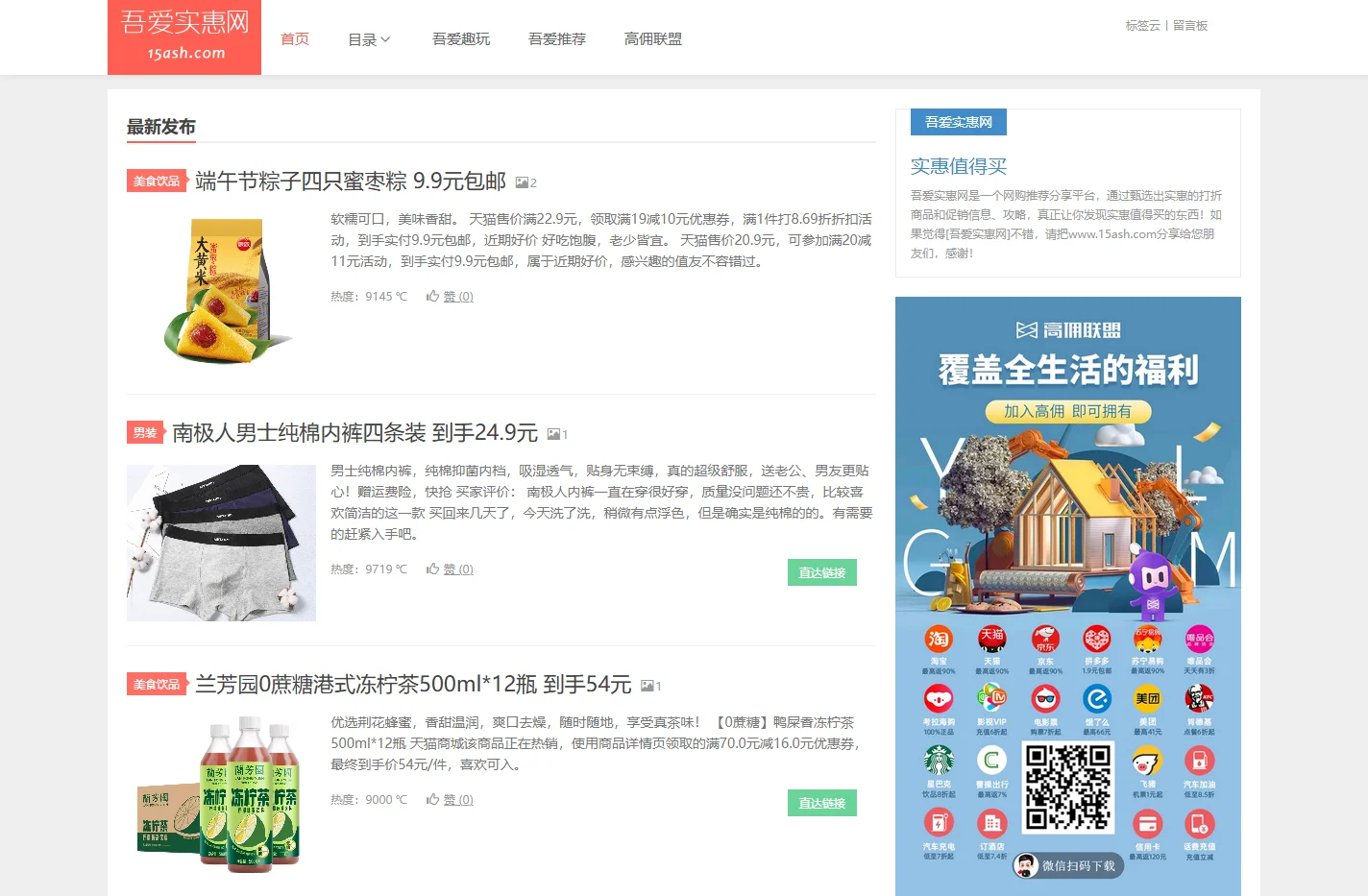Click the 信用卡 credit card icon
Image resolution: width=1368 pixels, height=896 pixels.
1147,823
